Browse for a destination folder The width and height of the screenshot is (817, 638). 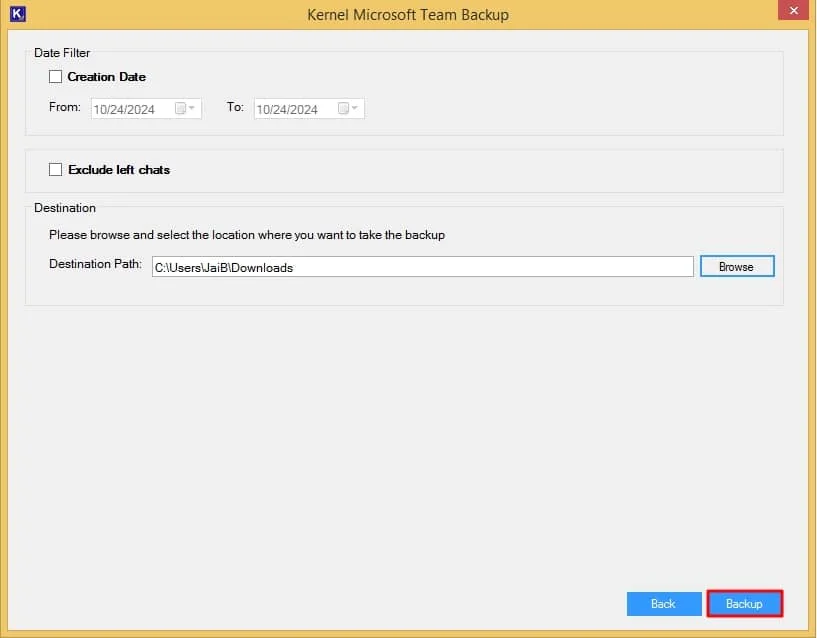tap(737, 266)
